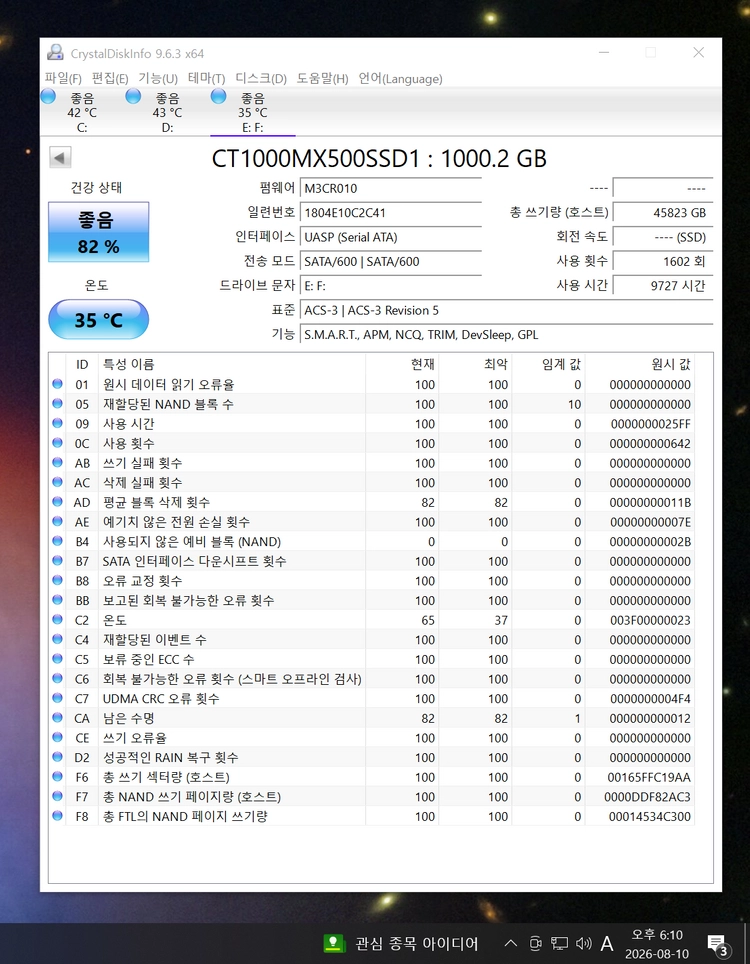The height and width of the screenshot is (964, 750).
Task: Open the 테마(T) menu
Action: click(x=207, y=79)
